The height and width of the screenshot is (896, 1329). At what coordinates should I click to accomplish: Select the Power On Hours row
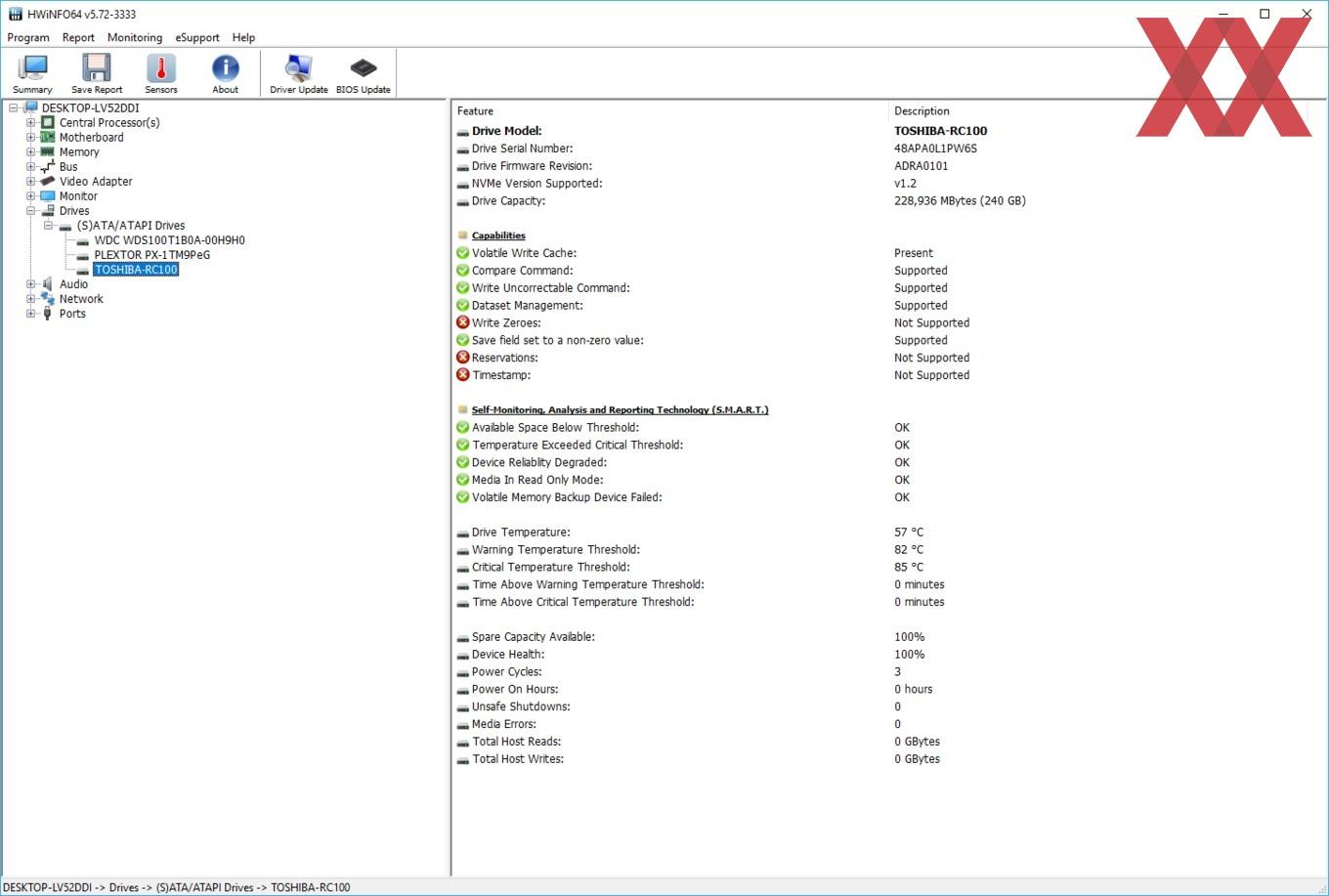pyautogui.click(x=879, y=690)
